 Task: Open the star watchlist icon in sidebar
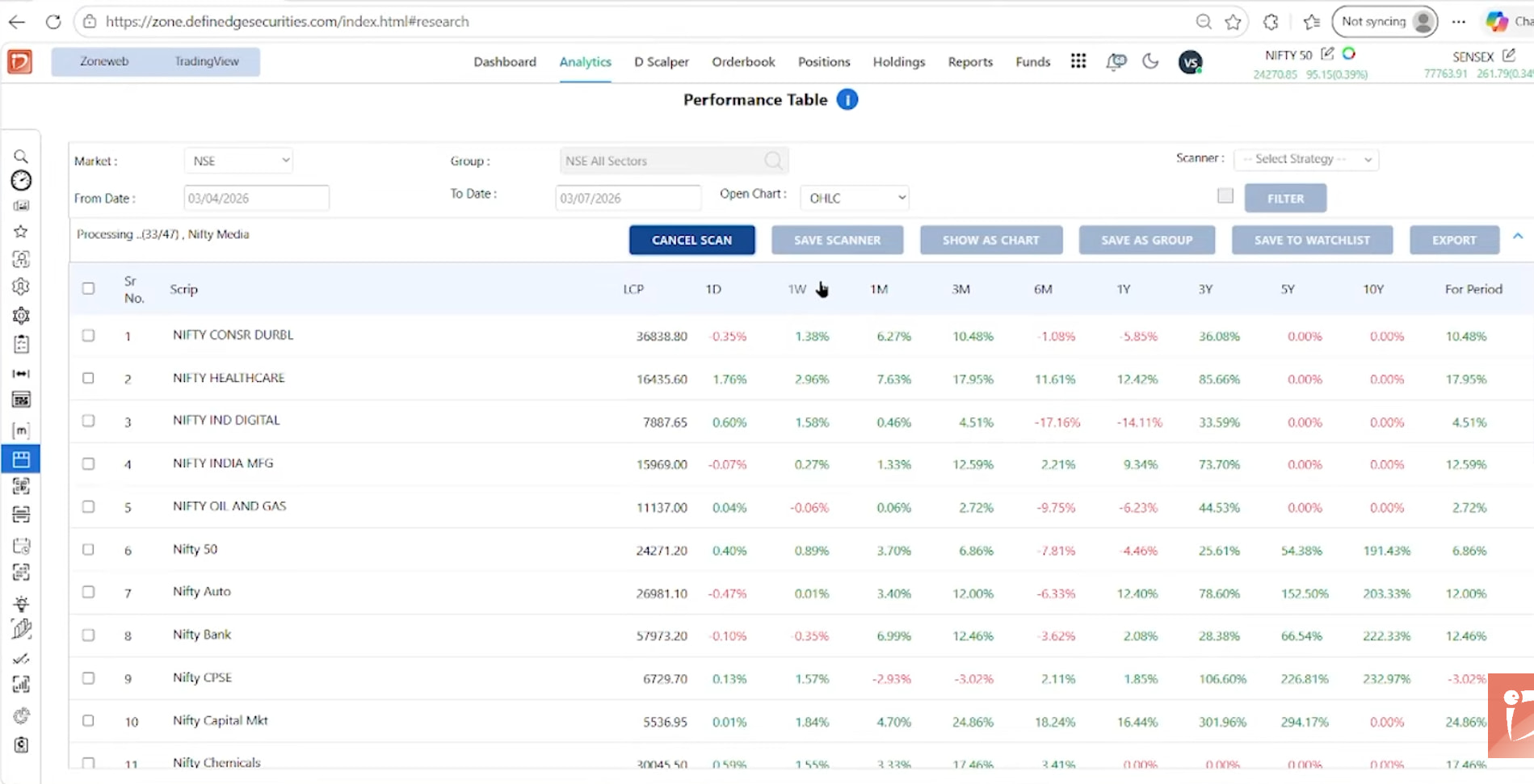(21, 232)
